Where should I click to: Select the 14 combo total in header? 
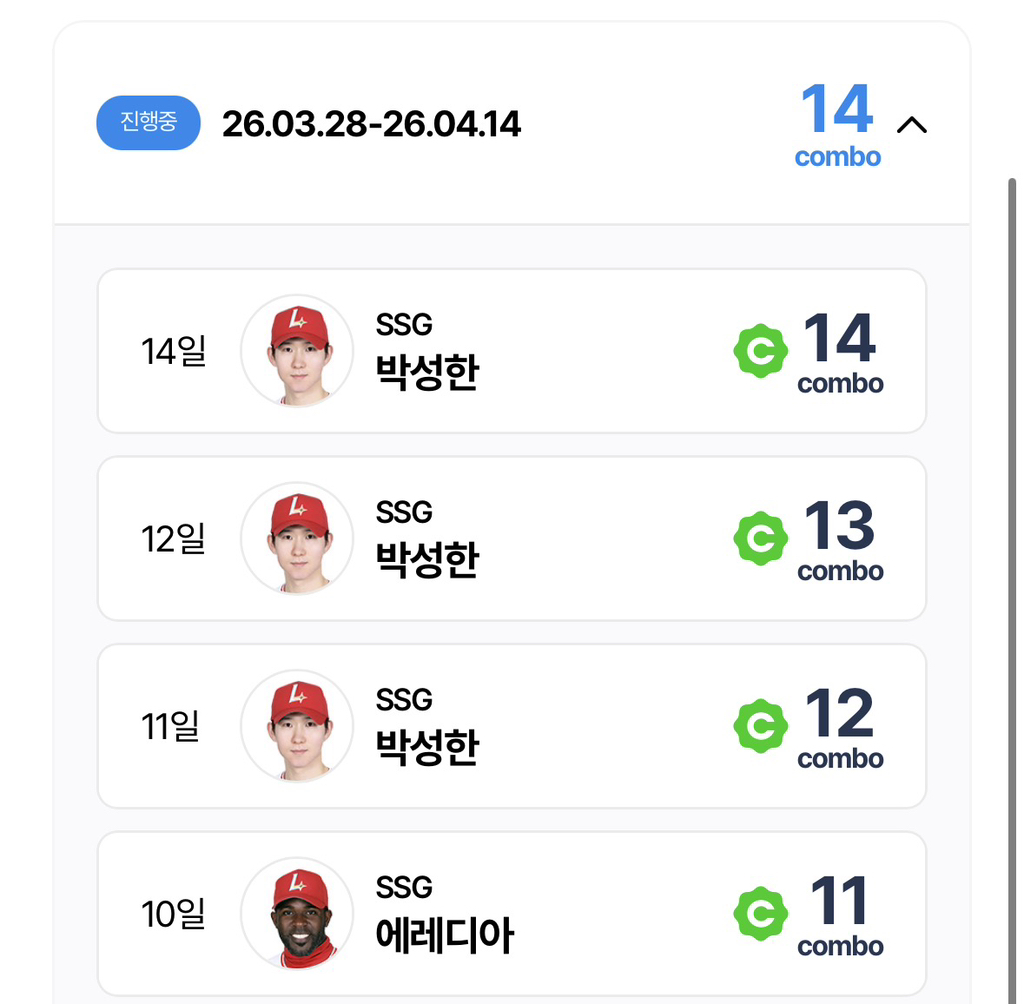[x=838, y=124]
